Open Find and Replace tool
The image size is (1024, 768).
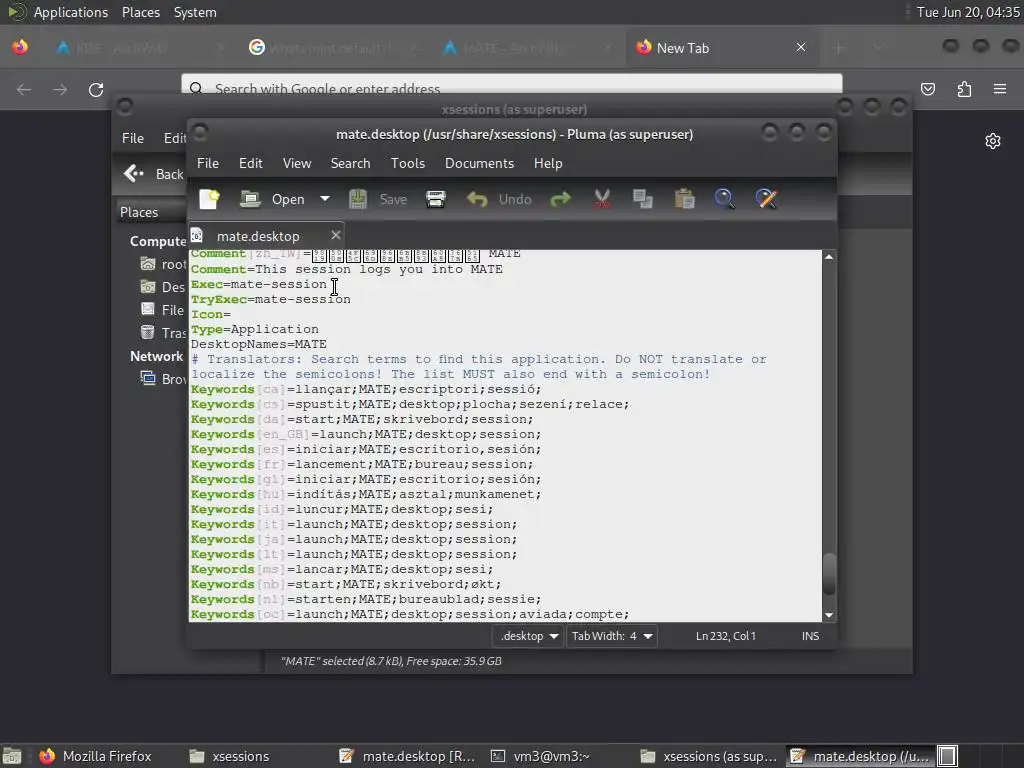(766, 199)
